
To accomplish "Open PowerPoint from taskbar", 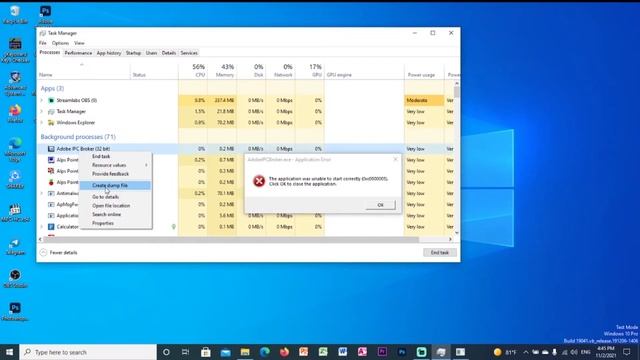I will pyautogui.click(x=304, y=352).
